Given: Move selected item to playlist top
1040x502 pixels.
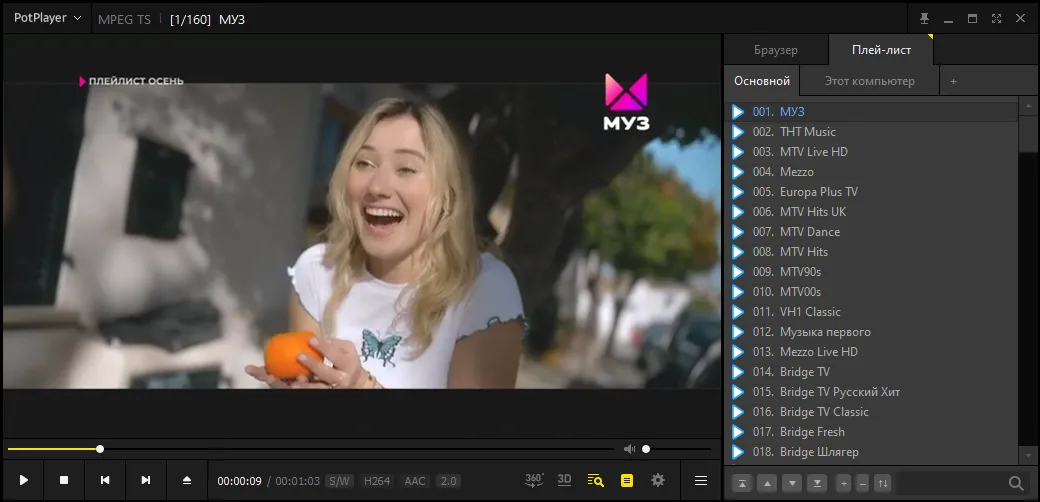Looking at the screenshot, I should point(742,483).
